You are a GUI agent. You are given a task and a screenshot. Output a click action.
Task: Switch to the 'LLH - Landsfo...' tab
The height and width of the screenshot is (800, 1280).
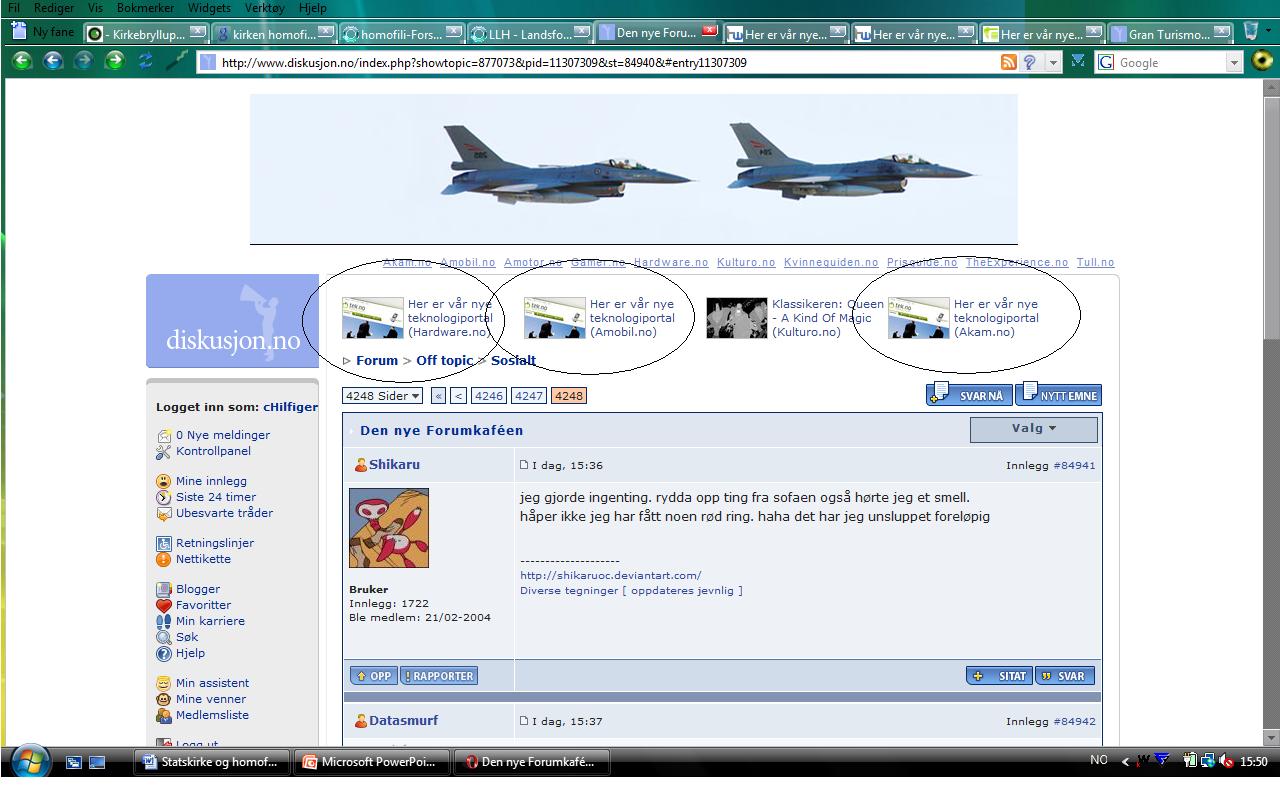click(x=529, y=33)
